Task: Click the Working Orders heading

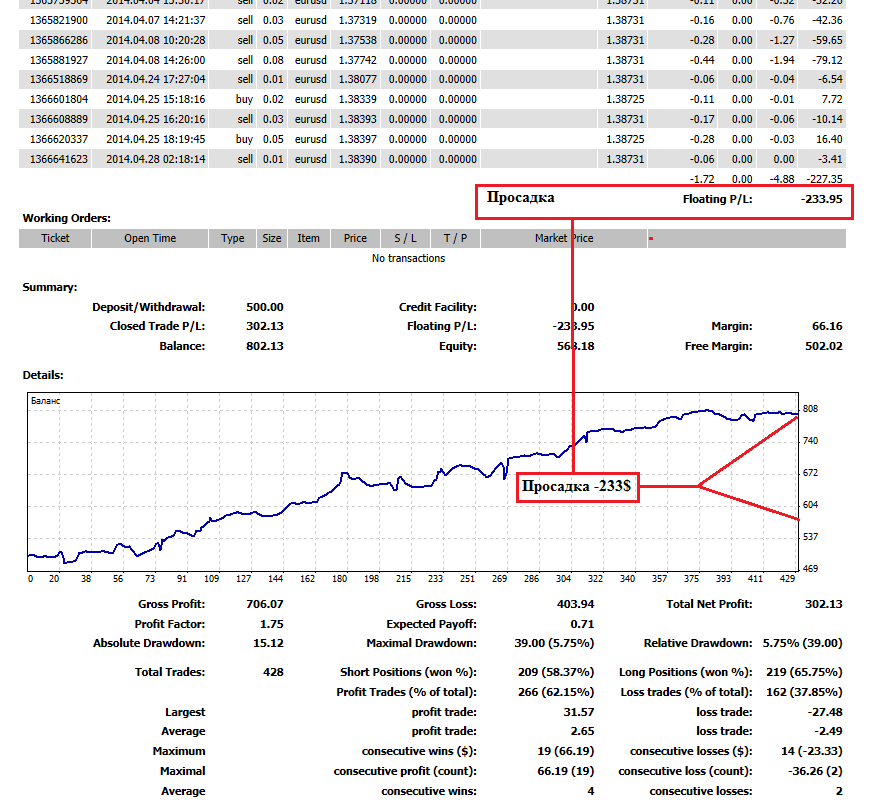Action: (x=67, y=218)
